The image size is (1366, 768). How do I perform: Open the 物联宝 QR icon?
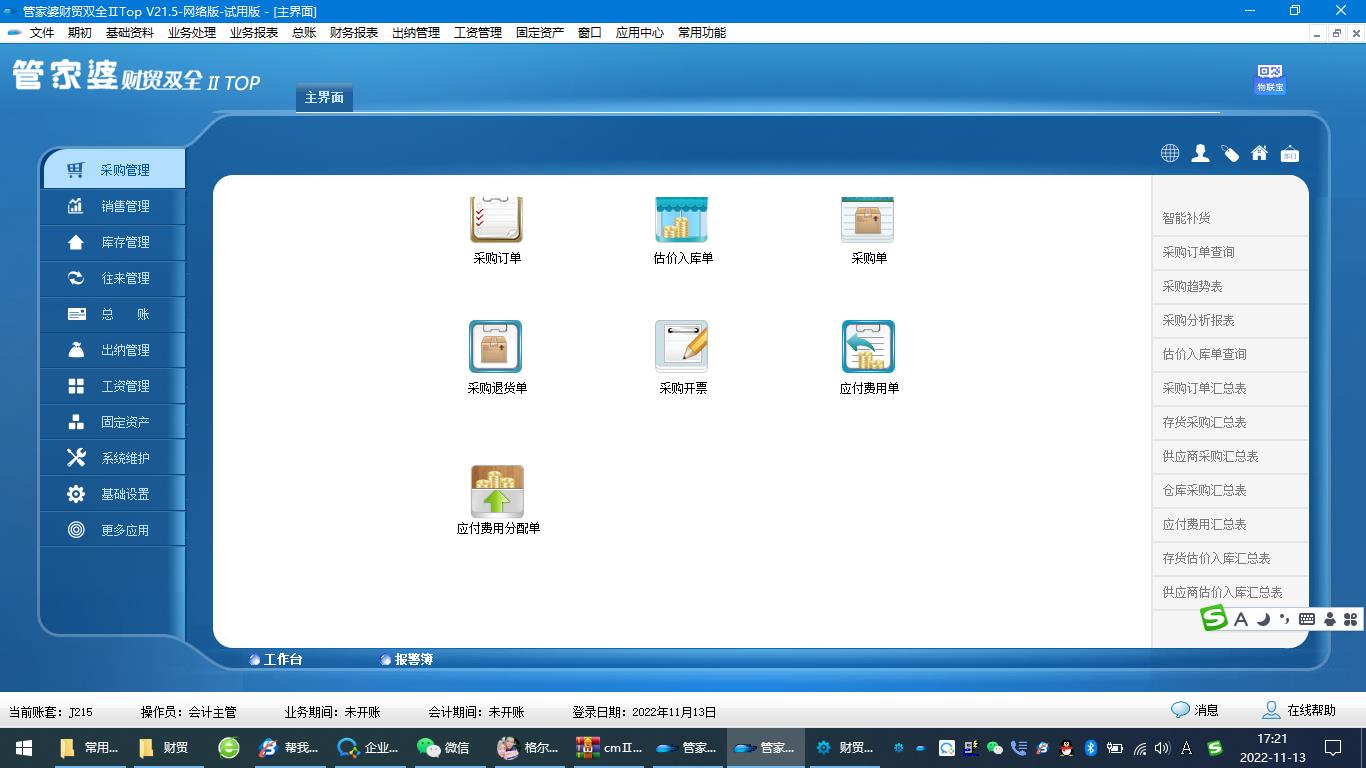[1270, 79]
